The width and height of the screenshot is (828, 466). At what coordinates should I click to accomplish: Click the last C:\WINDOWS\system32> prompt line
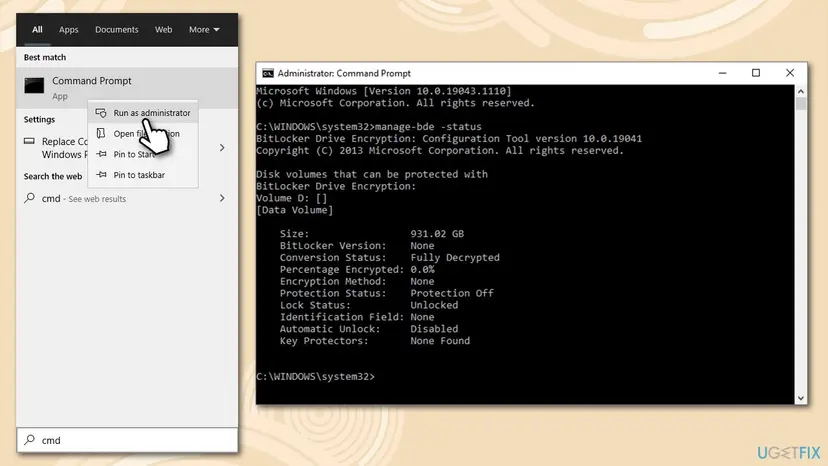[315, 377]
